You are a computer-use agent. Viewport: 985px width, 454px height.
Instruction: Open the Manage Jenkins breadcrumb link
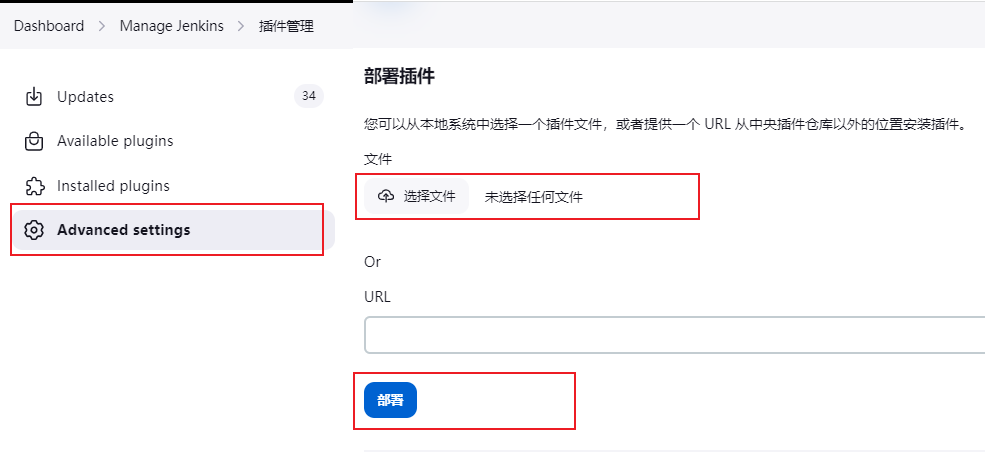pos(171,26)
